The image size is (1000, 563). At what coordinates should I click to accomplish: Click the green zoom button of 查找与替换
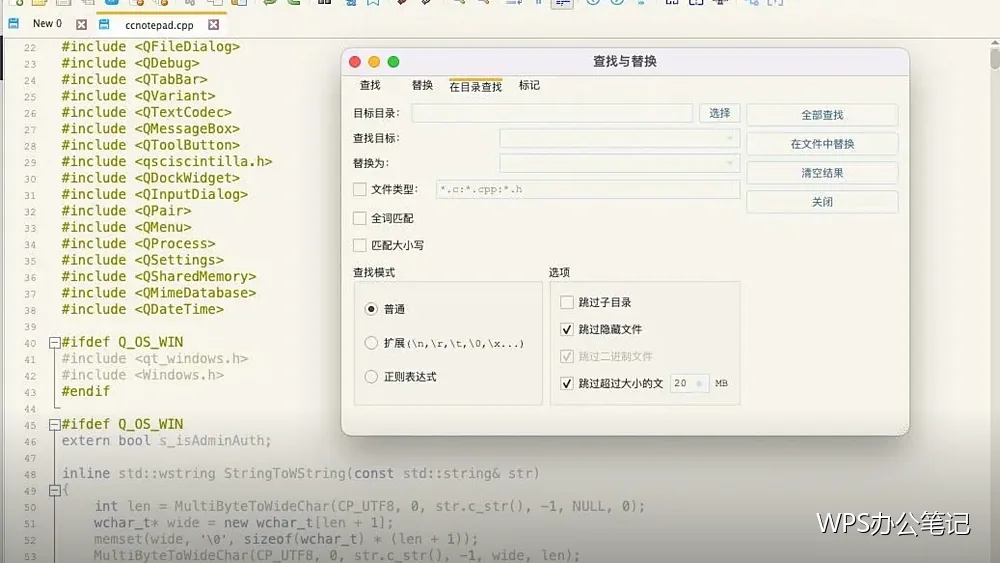click(x=393, y=62)
